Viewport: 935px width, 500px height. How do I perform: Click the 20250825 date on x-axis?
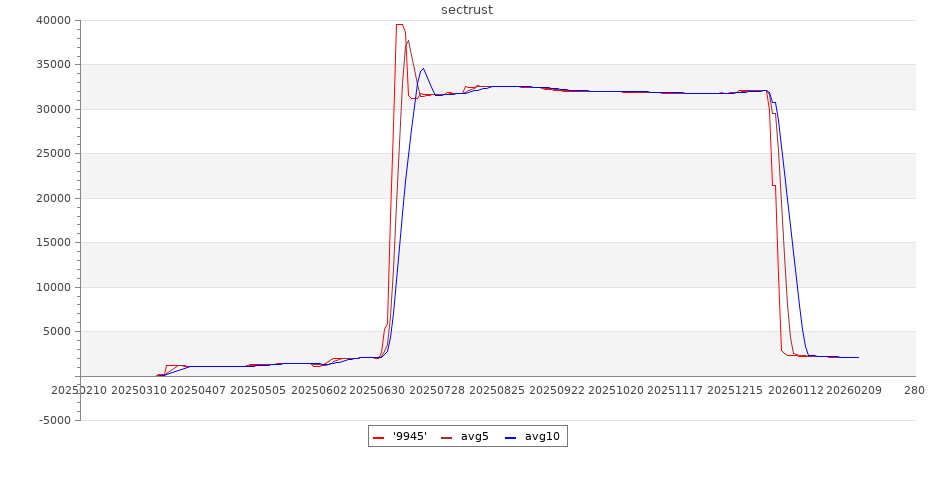pyautogui.click(x=496, y=390)
